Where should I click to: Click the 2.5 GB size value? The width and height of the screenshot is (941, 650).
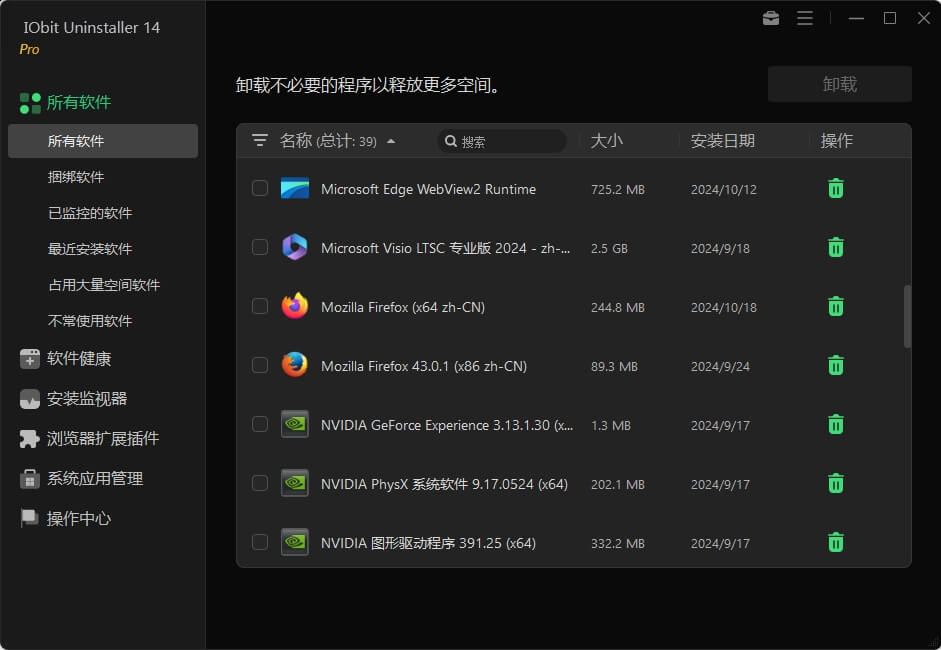pos(609,248)
